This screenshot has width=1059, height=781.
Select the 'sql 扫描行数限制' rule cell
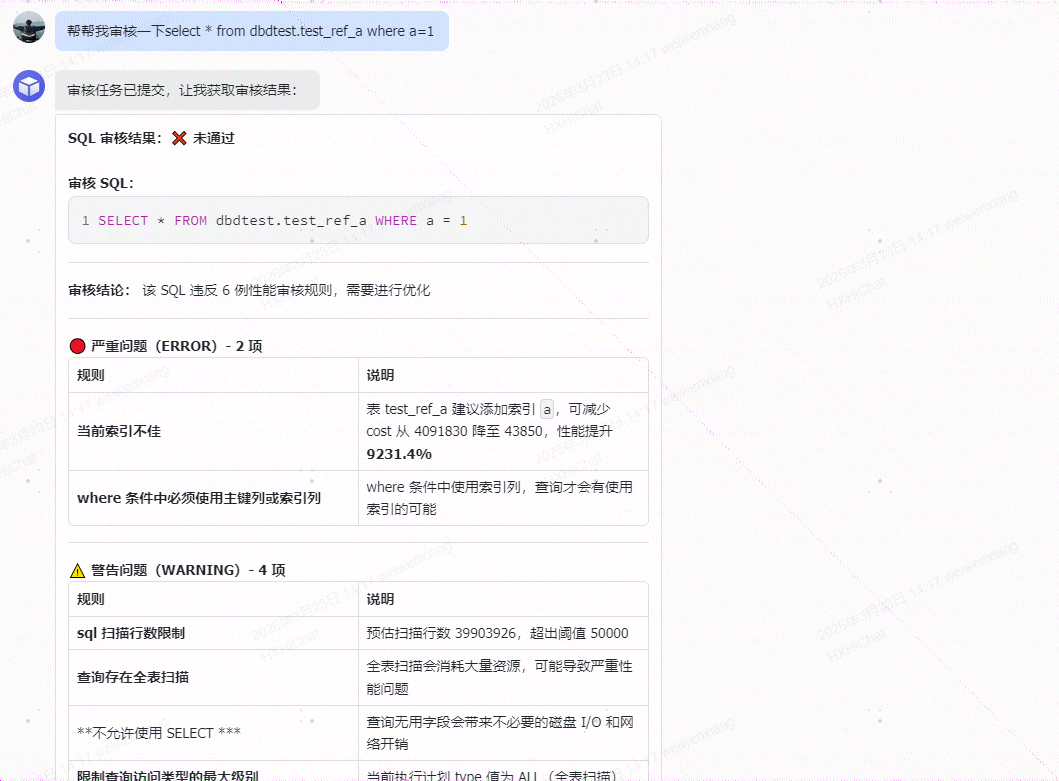[213, 633]
